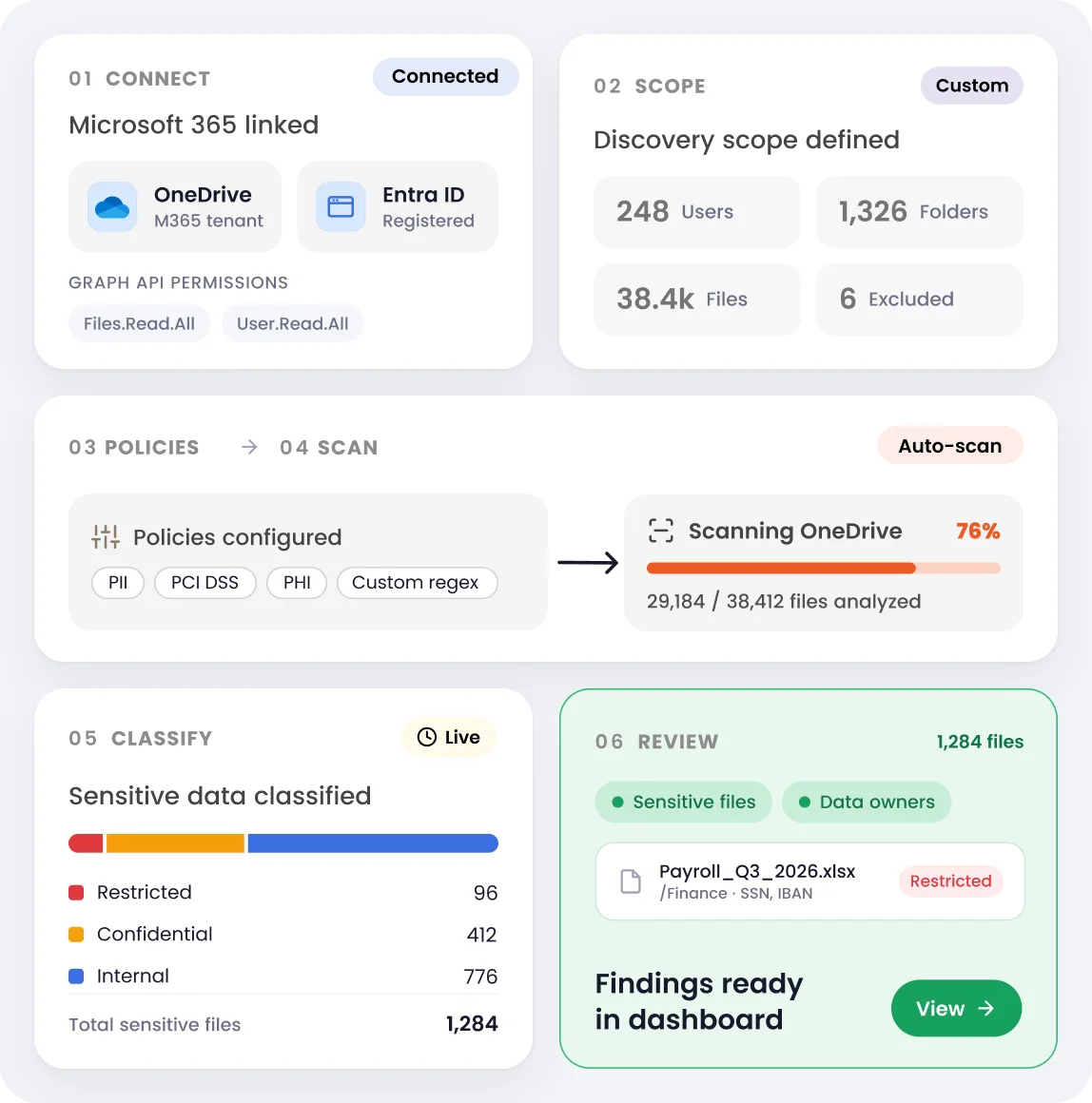Click the Restricted tag on Payroll file

(x=950, y=881)
